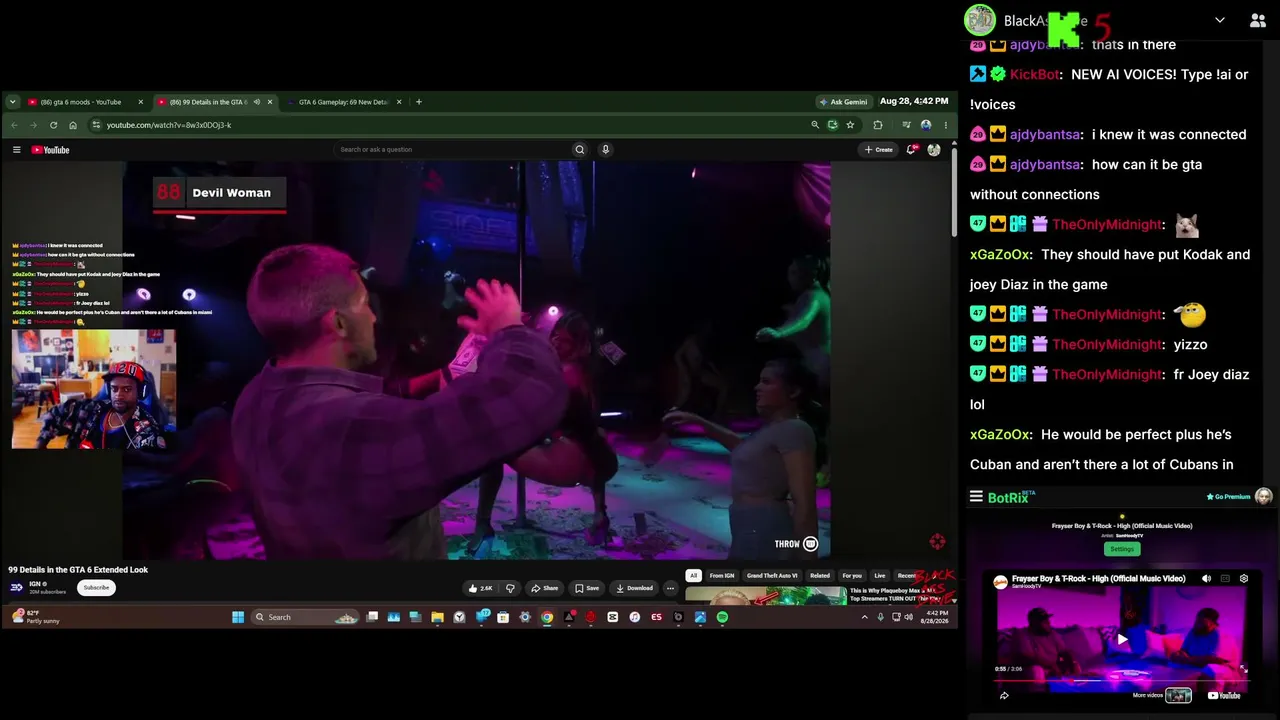Image resolution: width=1280 pixels, height=720 pixels.
Task: Go to the YouTube home logo
Action: [x=50, y=150]
